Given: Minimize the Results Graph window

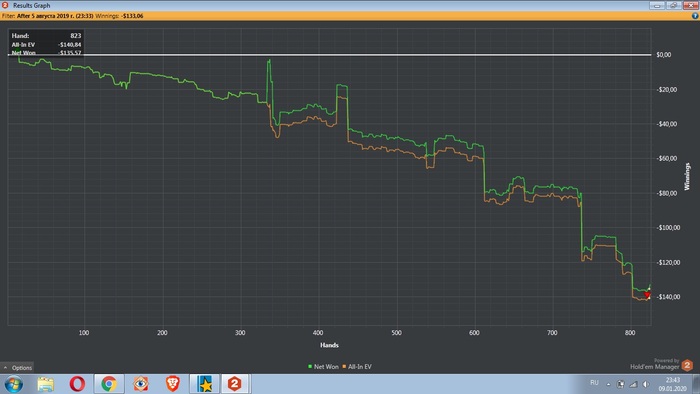Looking at the screenshot, I should 657,5.
